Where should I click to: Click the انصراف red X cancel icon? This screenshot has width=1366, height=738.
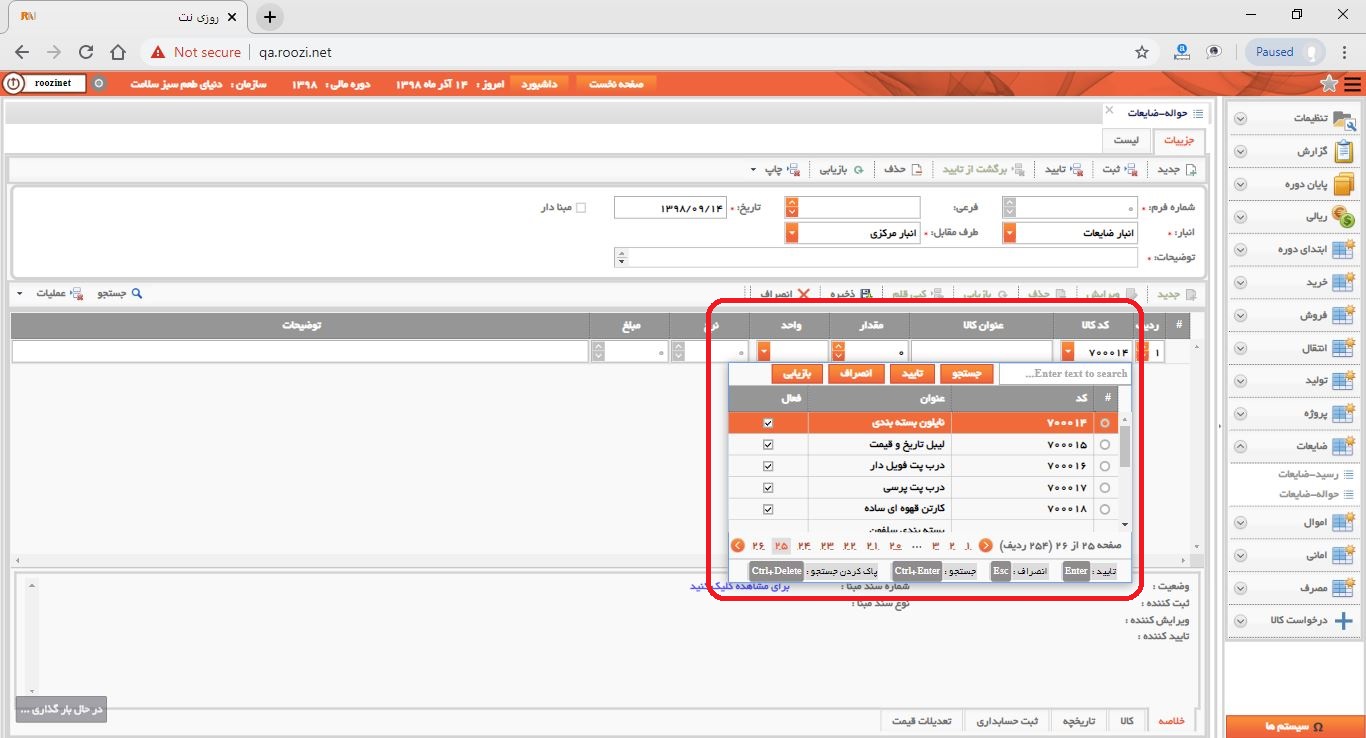click(x=803, y=295)
